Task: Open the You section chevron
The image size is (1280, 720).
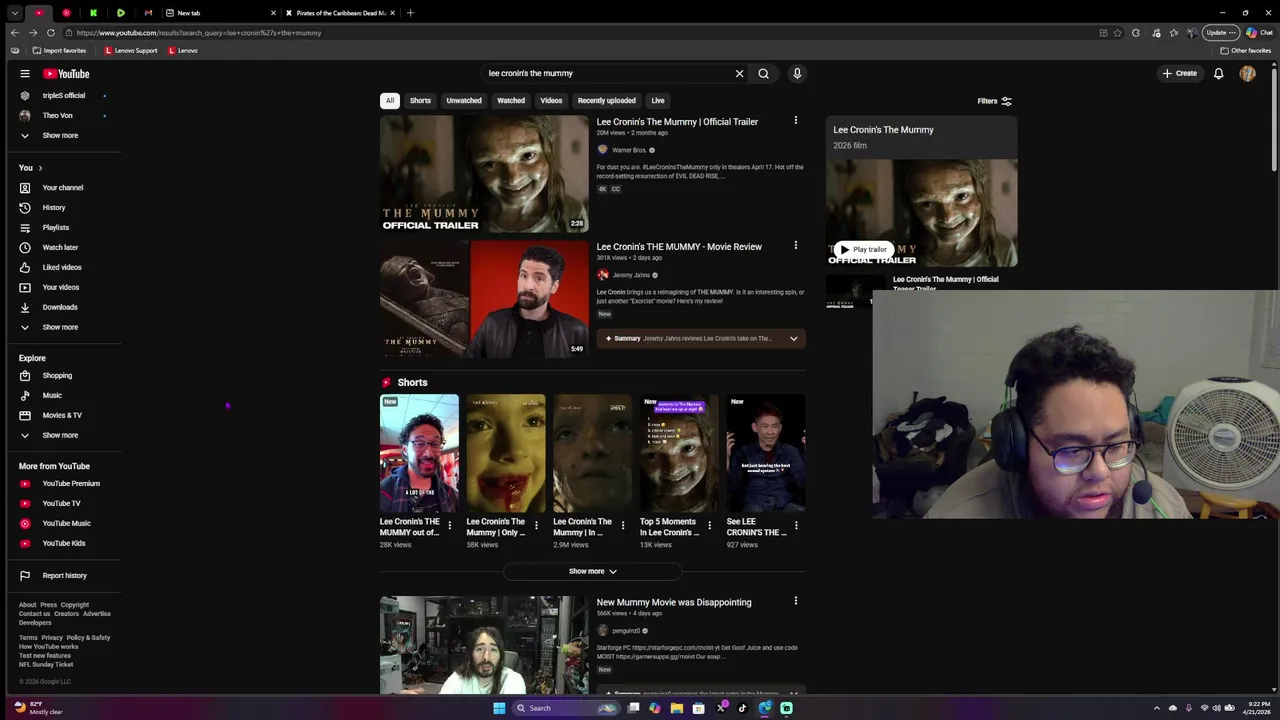Action: [x=40, y=168]
